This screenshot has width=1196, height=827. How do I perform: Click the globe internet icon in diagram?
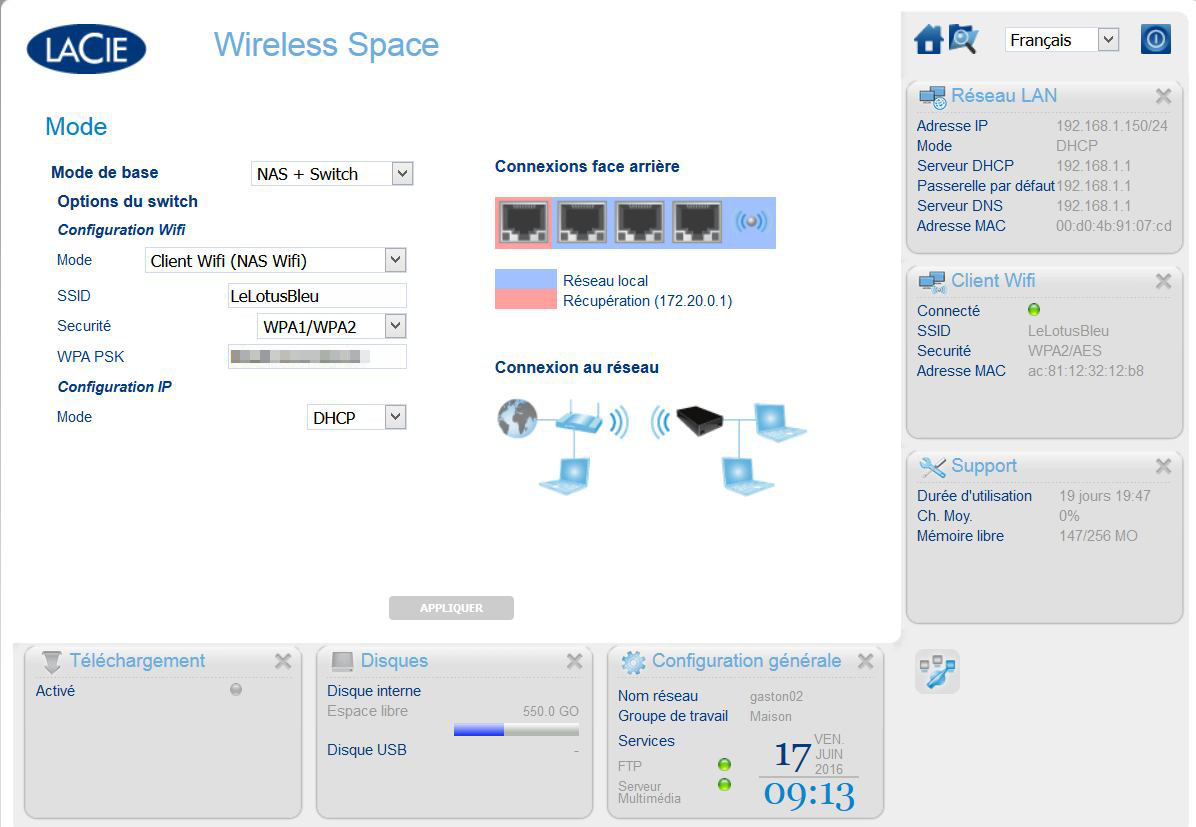pos(517,418)
